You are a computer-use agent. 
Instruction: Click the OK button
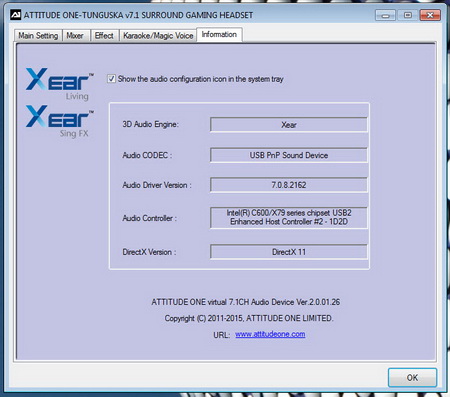point(412,377)
